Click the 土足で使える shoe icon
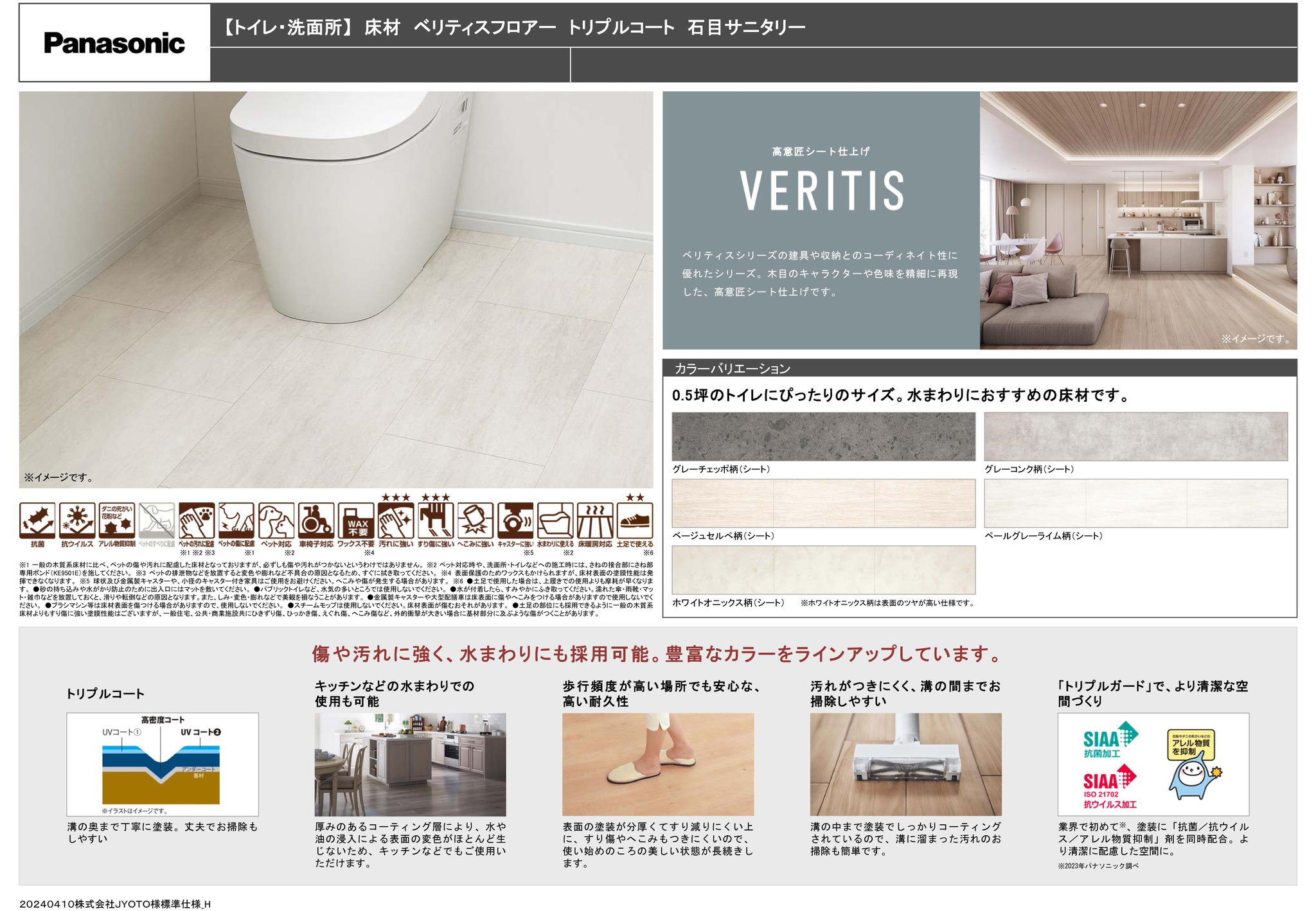The height and width of the screenshot is (911, 1316). pos(635,520)
